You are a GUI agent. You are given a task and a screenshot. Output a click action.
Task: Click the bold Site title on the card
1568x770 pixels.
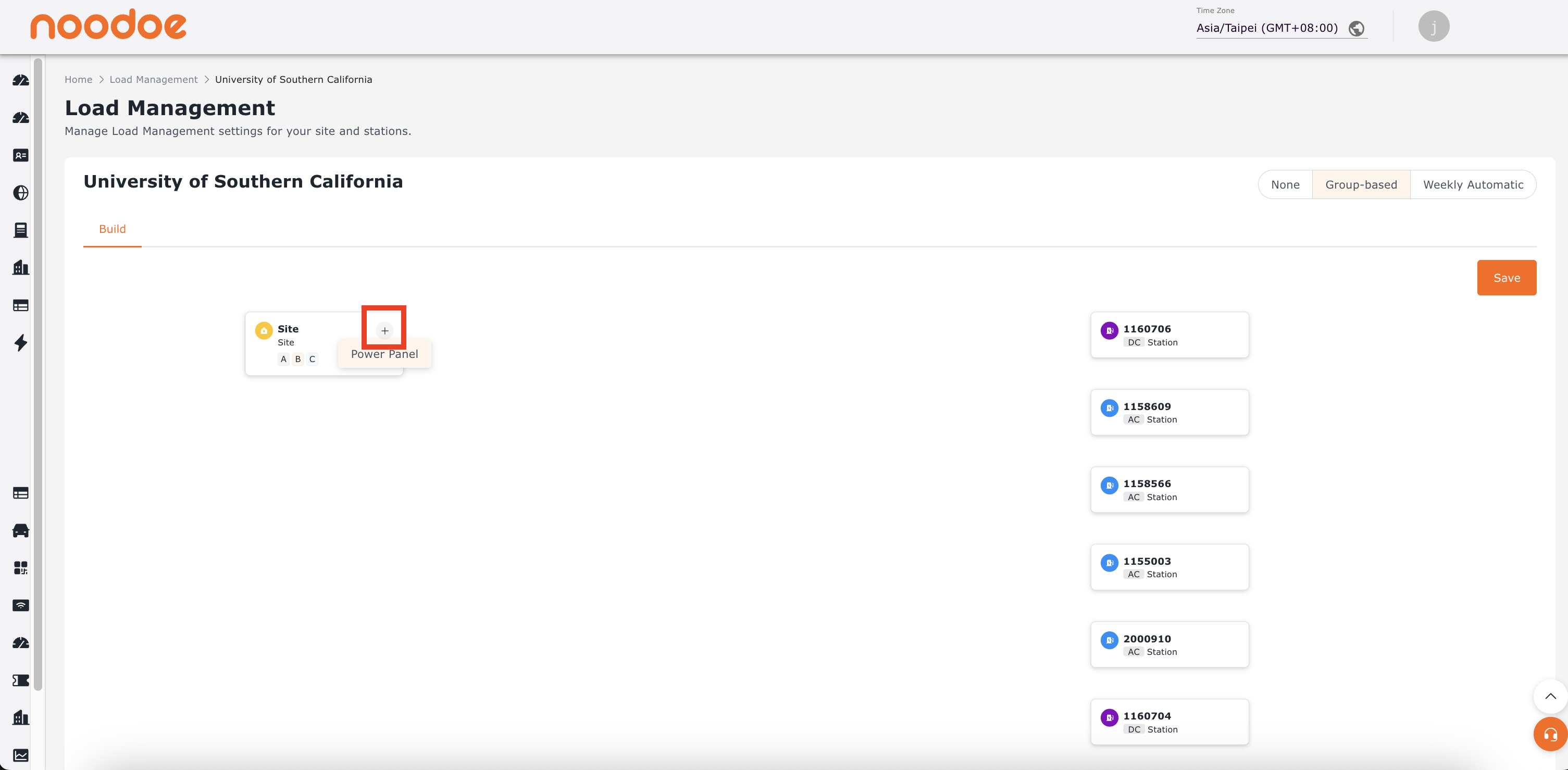(288, 329)
